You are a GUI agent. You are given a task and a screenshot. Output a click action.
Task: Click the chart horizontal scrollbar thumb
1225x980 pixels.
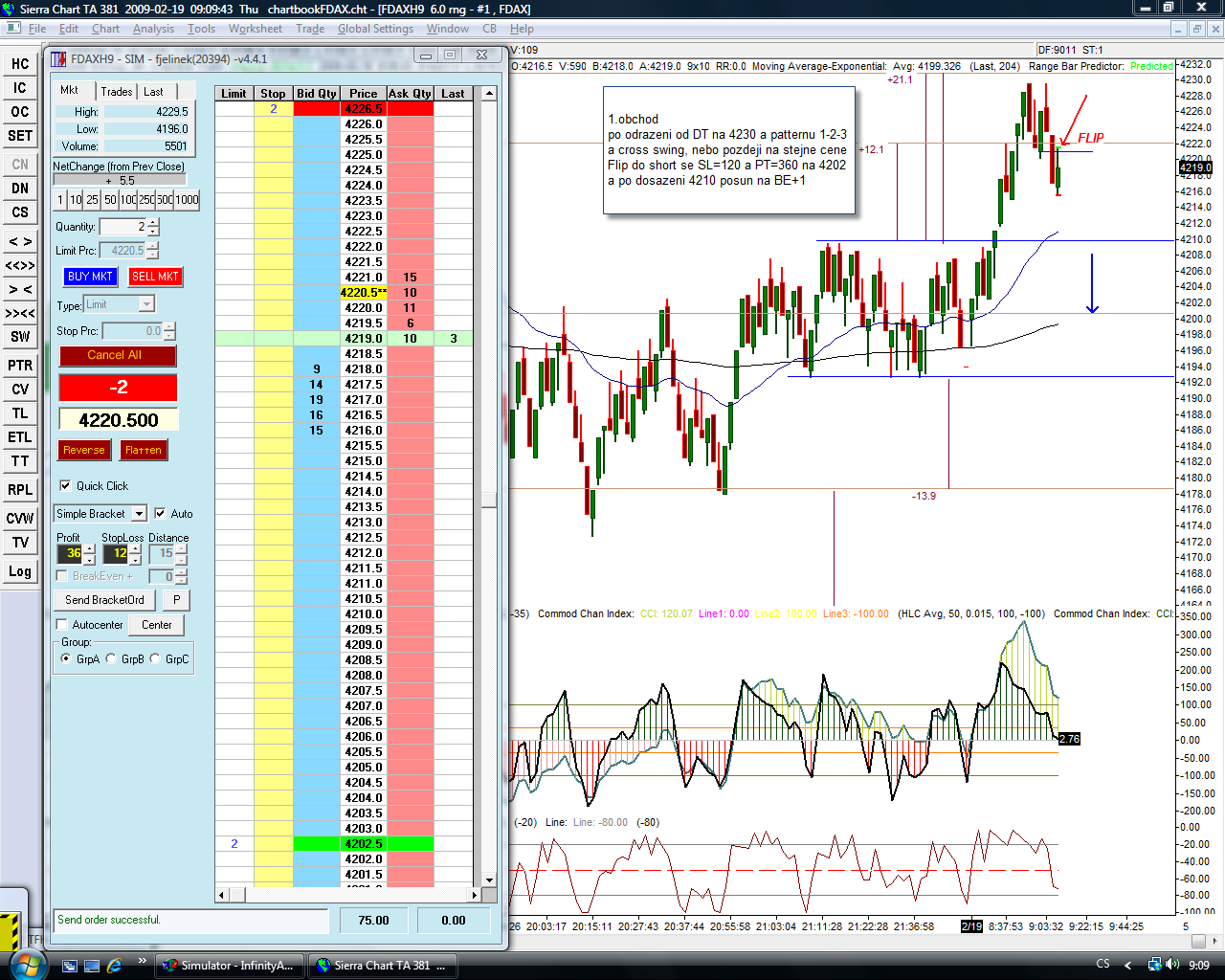click(x=1198, y=941)
